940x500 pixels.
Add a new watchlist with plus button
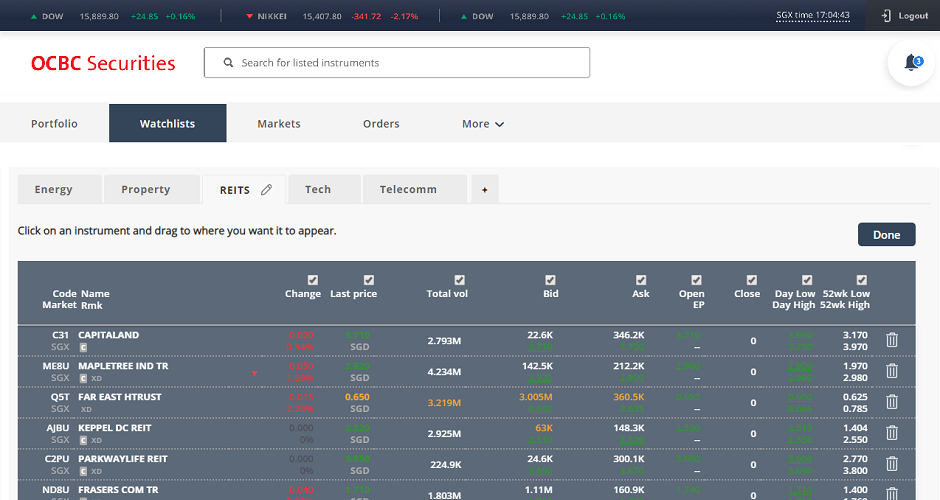(485, 189)
